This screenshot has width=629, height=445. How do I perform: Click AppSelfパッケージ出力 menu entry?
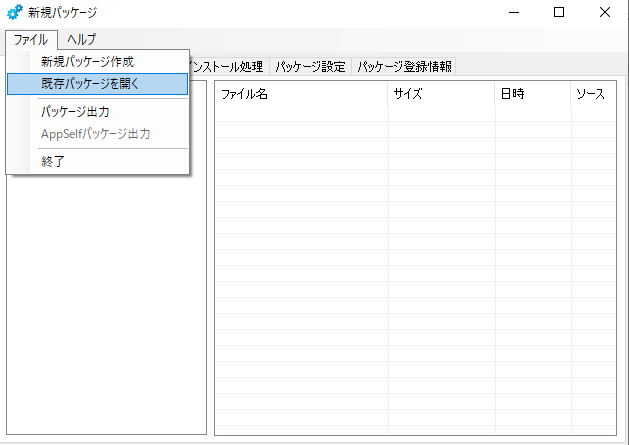point(97,134)
